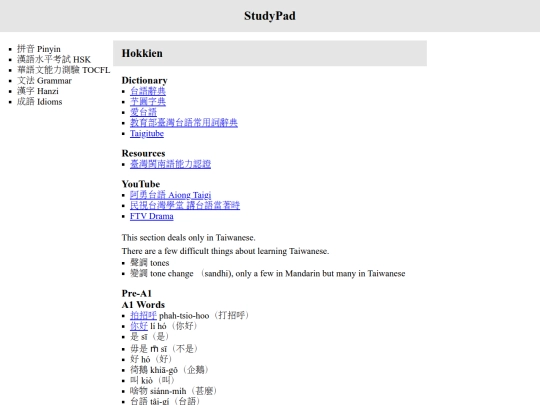The image size is (540, 405).
Task: Open 教育部臺灣台語常用詞辭典 link
Action: (x=184, y=123)
